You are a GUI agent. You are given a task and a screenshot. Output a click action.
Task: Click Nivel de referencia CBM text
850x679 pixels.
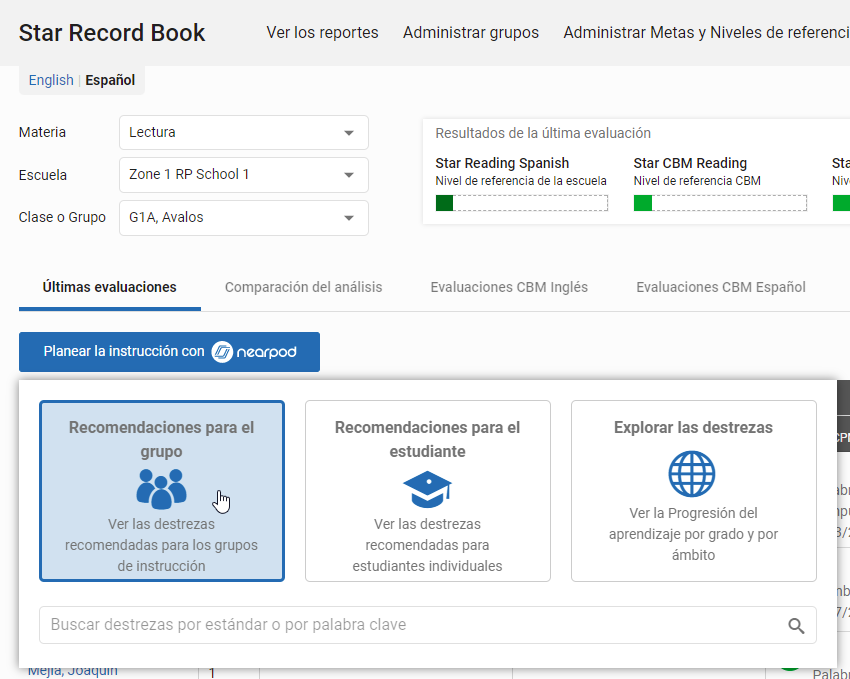pos(697,181)
